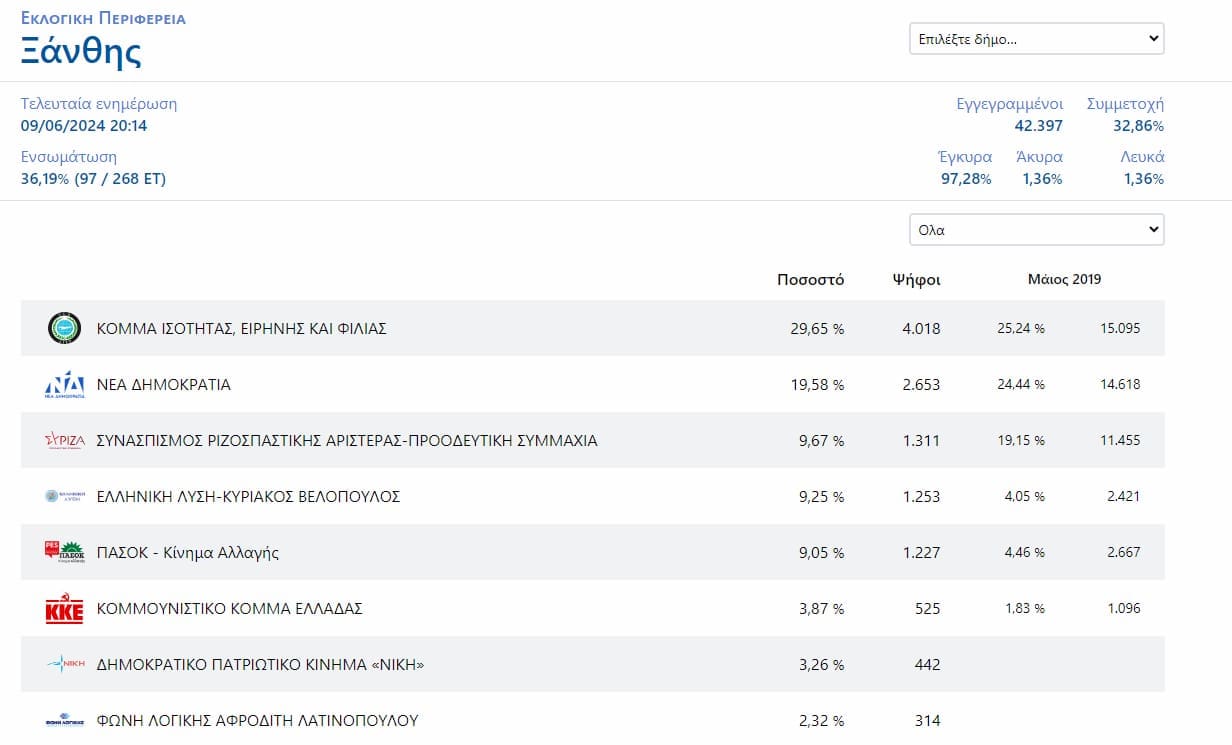Click the integration value 36,19% (97 / 268 ET)

pyautogui.click(x=93, y=179)
